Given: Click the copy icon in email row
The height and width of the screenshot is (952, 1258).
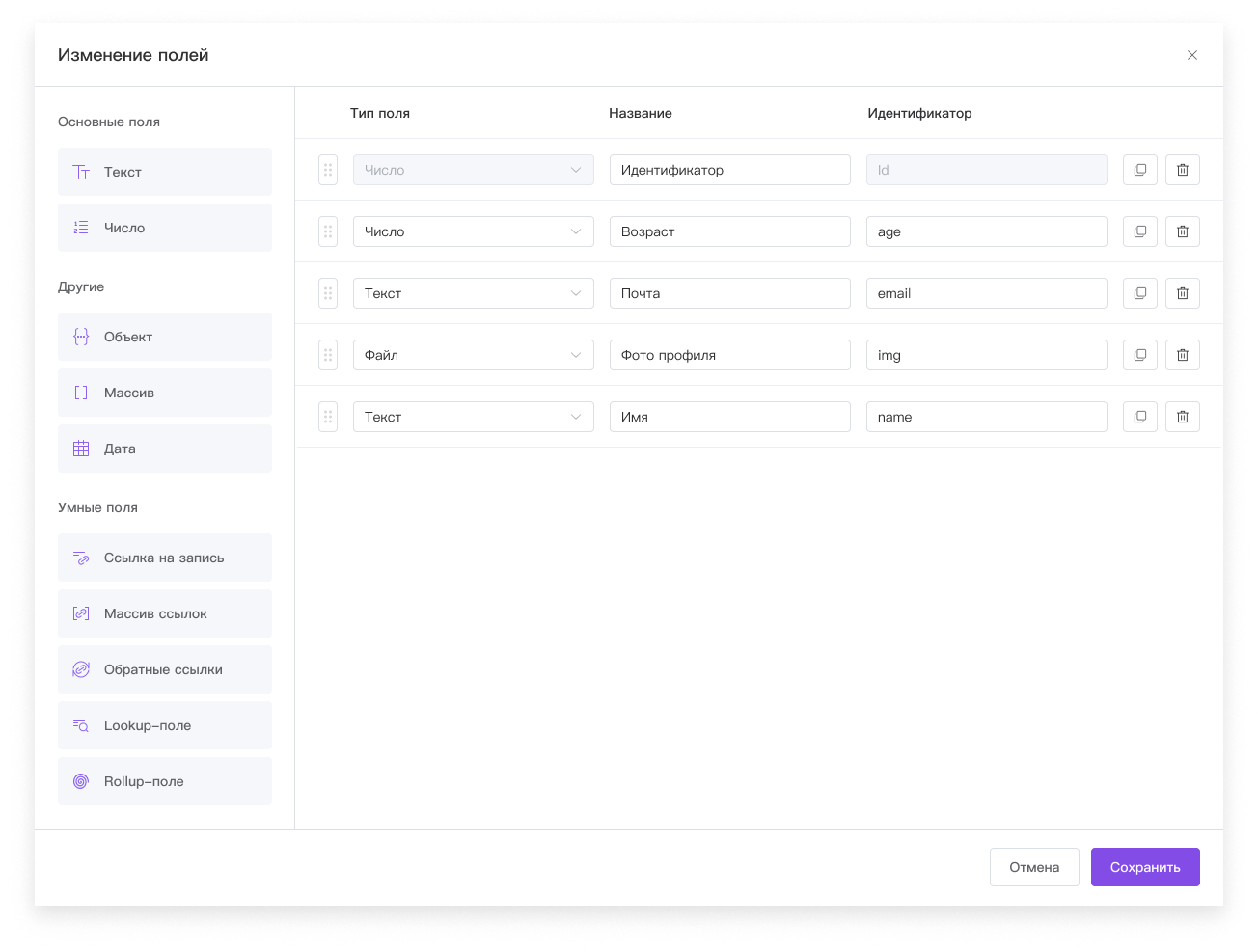Looking at the screenshot, I should point(1139,293).
